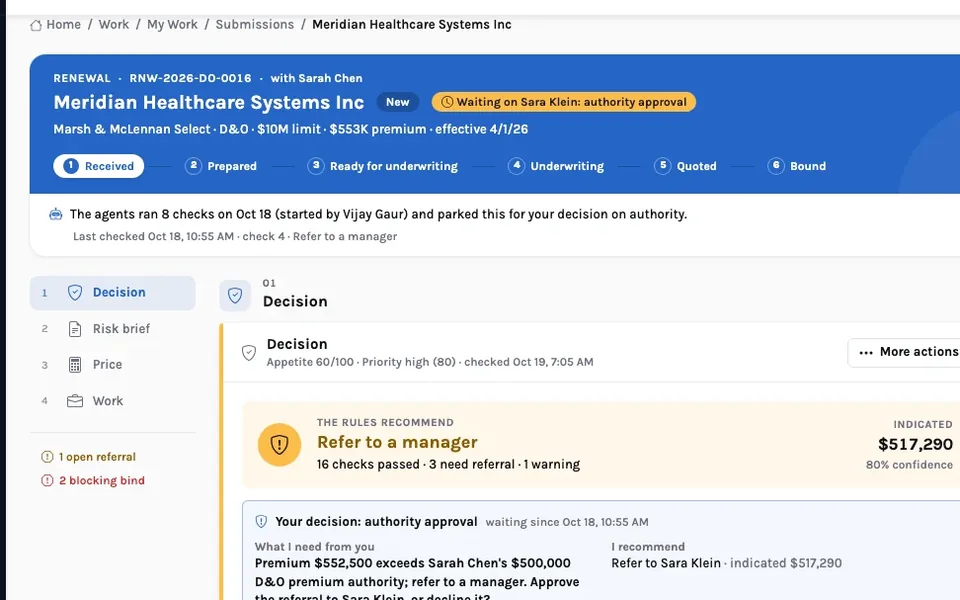Open the Risk brief sidebar section
This screenshot has width=960, height=600.
pos(113,329)
